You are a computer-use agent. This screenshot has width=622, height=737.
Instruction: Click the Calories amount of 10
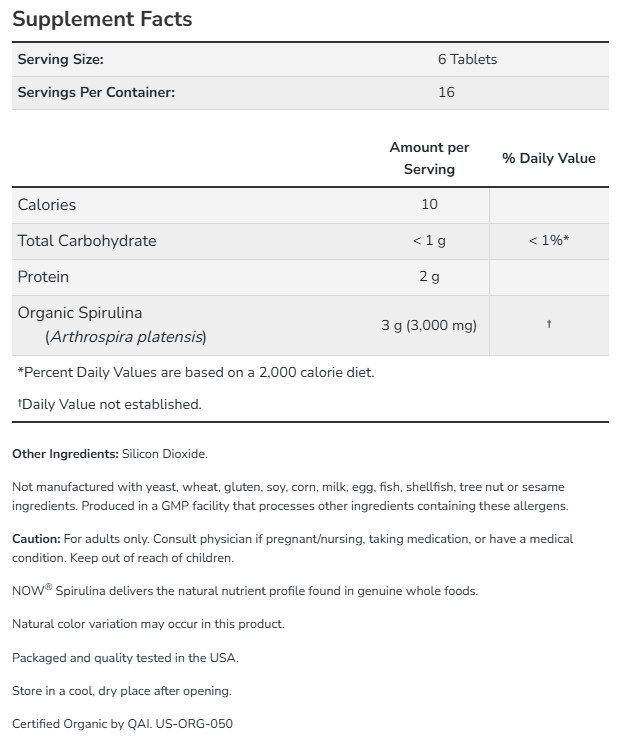[429, 204]
